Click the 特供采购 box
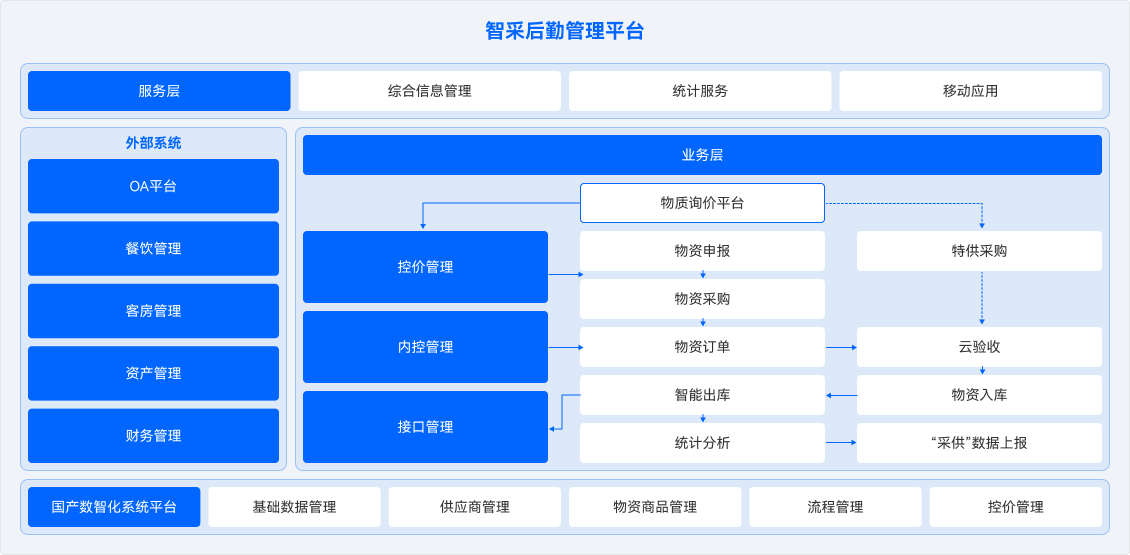This screenshot has width=1130, height=555. point(979,251)
